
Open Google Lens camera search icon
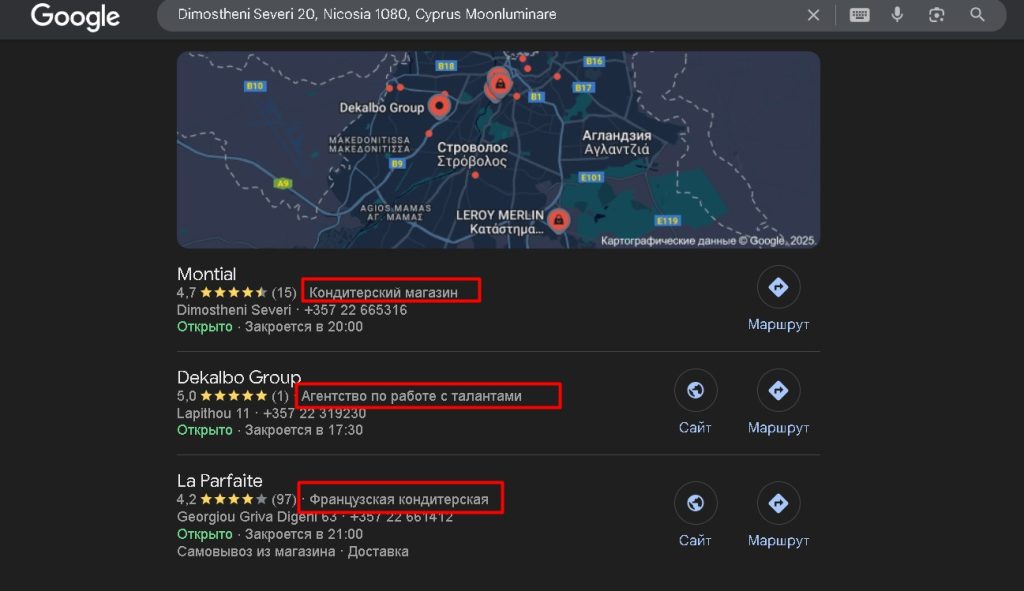point(935,15)
